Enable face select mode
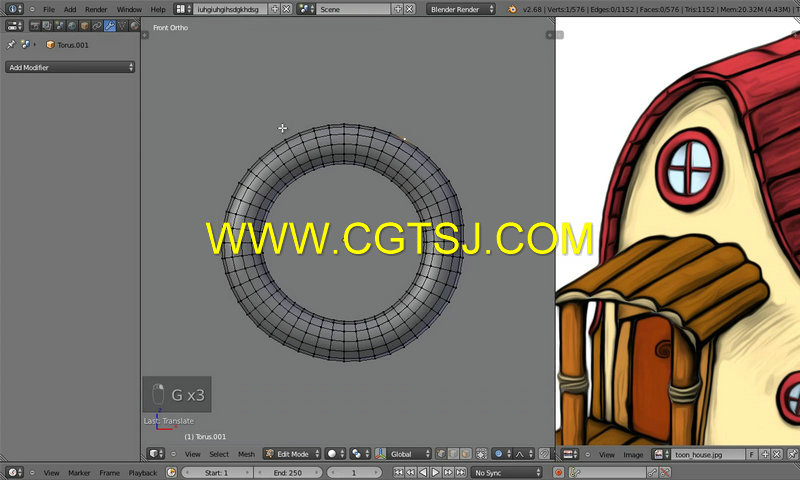This screenshot has width=800, height=480. [x=465, y=453]
